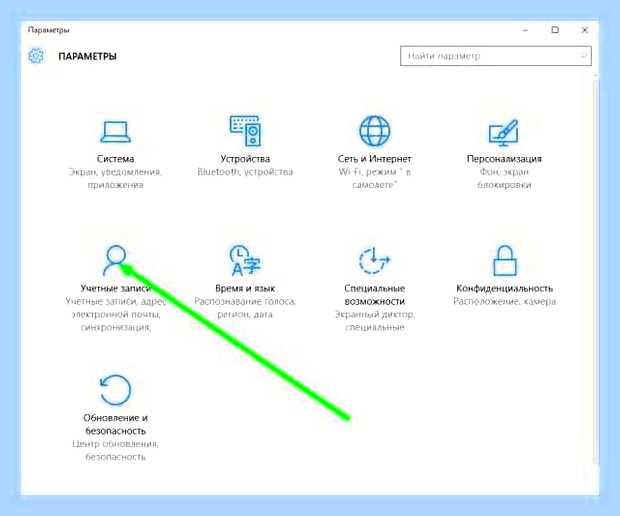
Task: Click the 'Экран, уведомления, приложения' description
Action: [x=115, y=178]
